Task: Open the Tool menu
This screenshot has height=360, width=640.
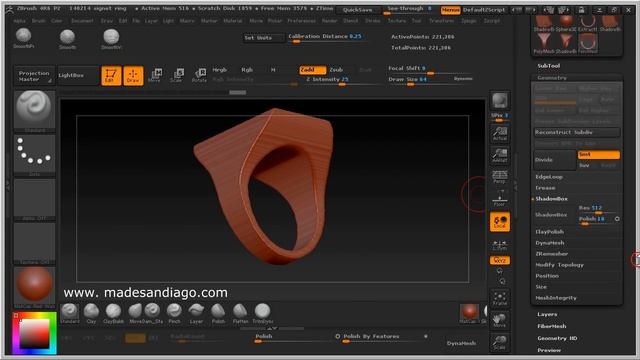Action: [x=416, y=21]
